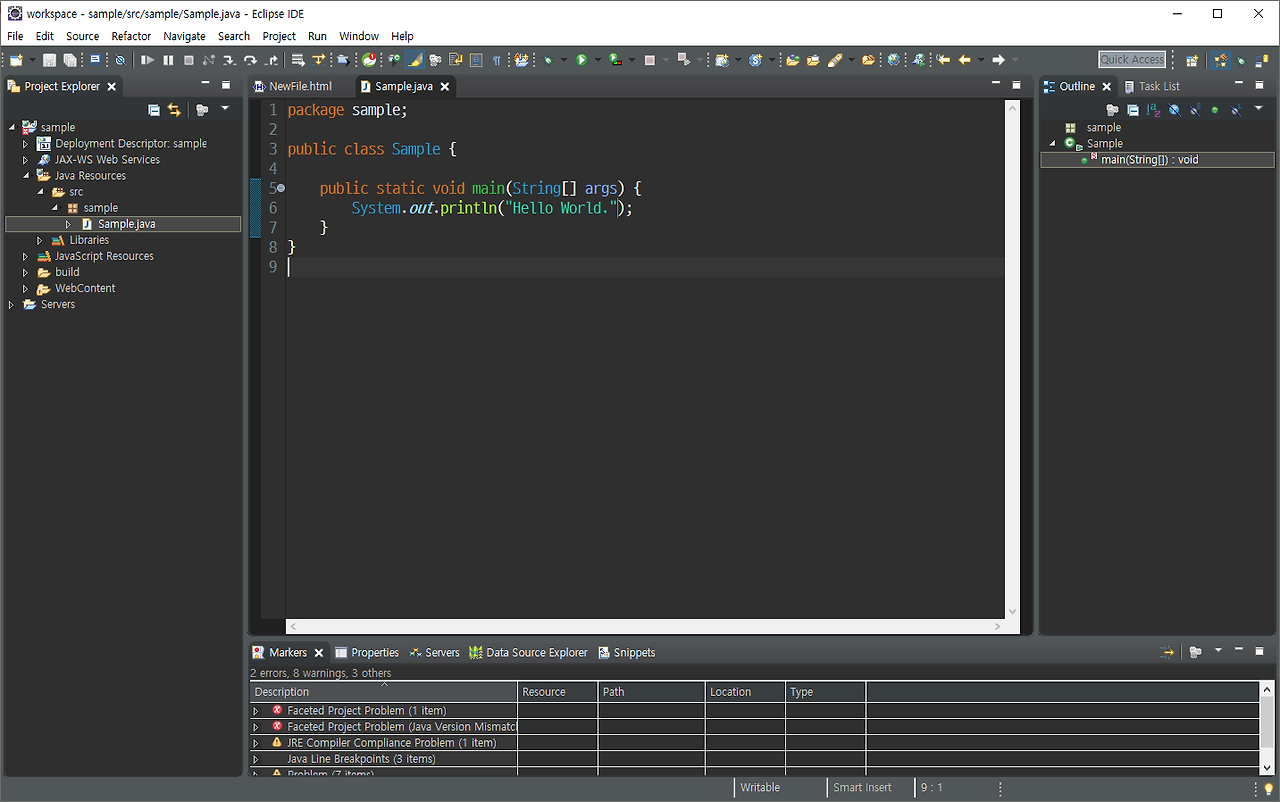
Task: Switch to the Data Source Explorer tab
Action: (529, 652)
